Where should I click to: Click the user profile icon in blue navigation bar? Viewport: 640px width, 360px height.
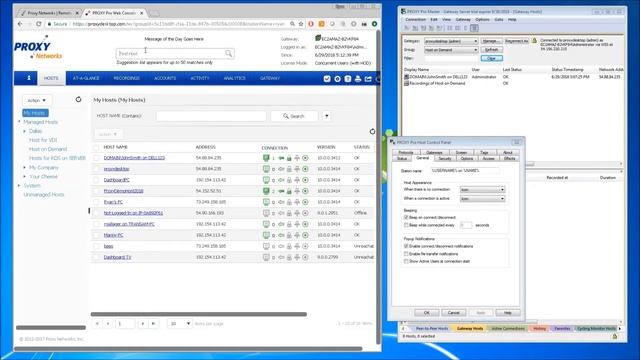(29, 78)
